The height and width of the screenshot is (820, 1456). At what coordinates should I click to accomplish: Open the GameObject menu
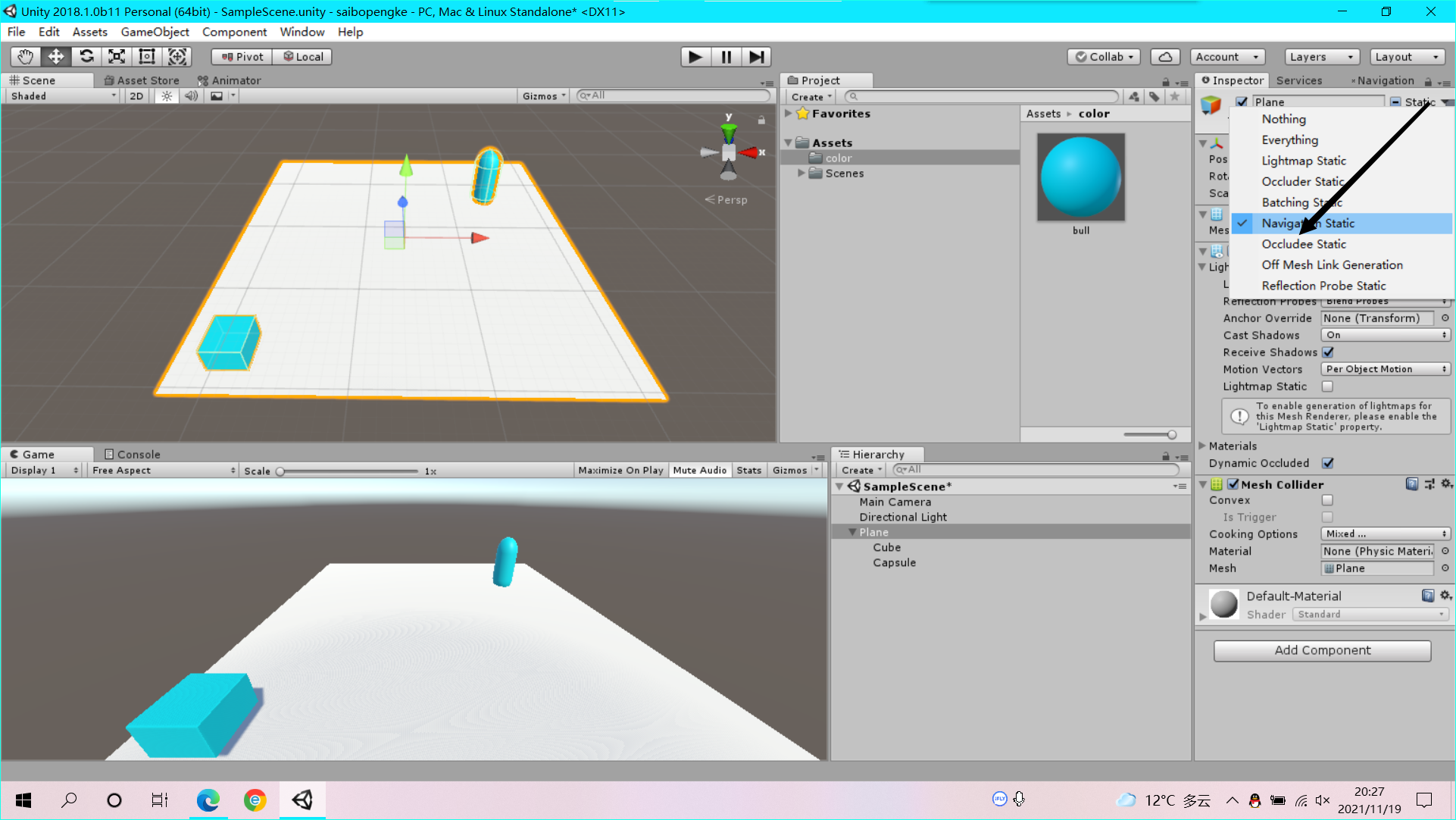click(155, 32)
